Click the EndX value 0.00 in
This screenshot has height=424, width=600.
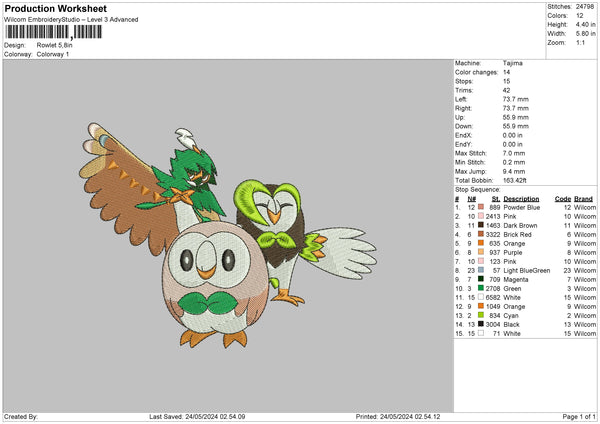(512, 135)
